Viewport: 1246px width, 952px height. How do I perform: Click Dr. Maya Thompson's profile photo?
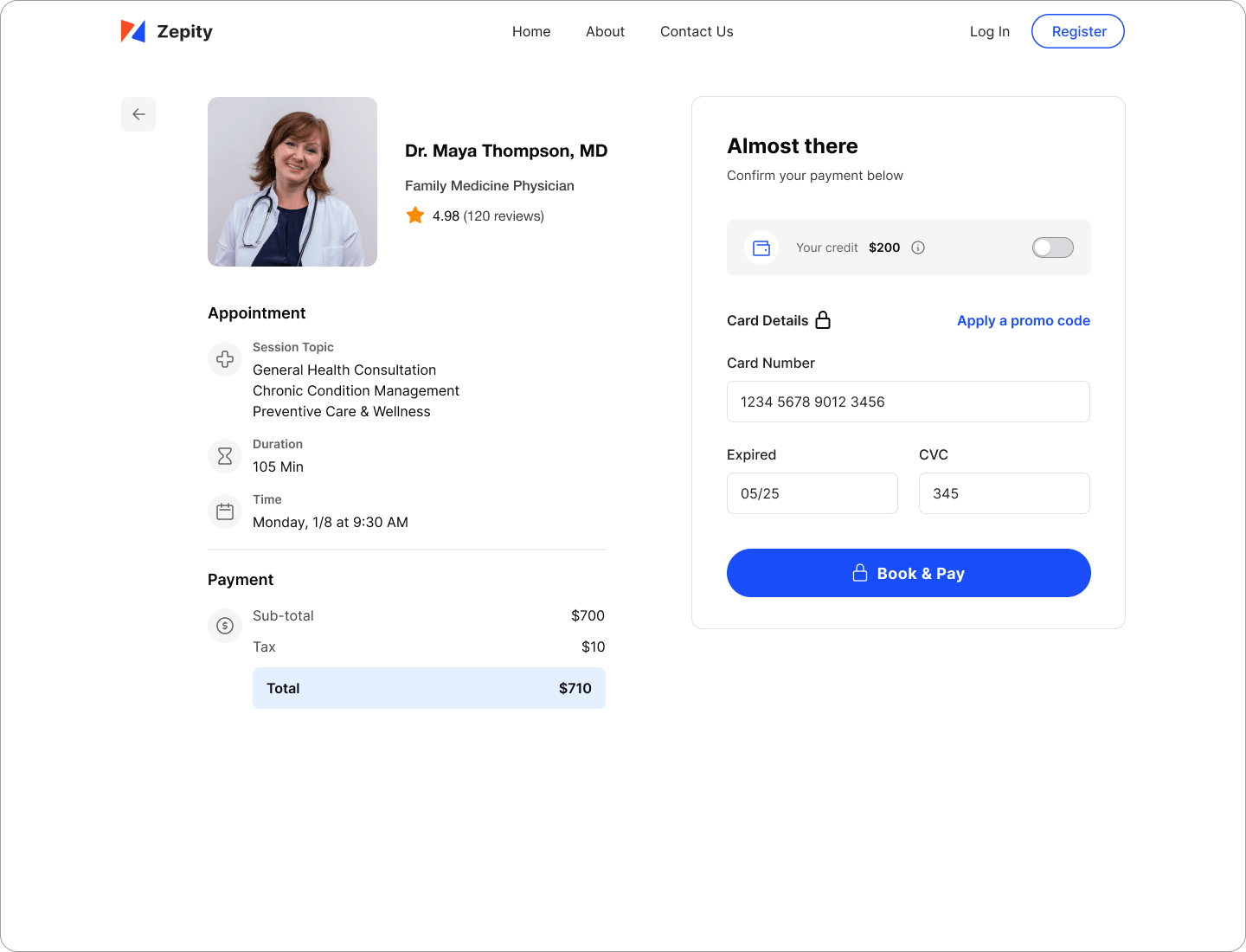[x=292, y=182]
